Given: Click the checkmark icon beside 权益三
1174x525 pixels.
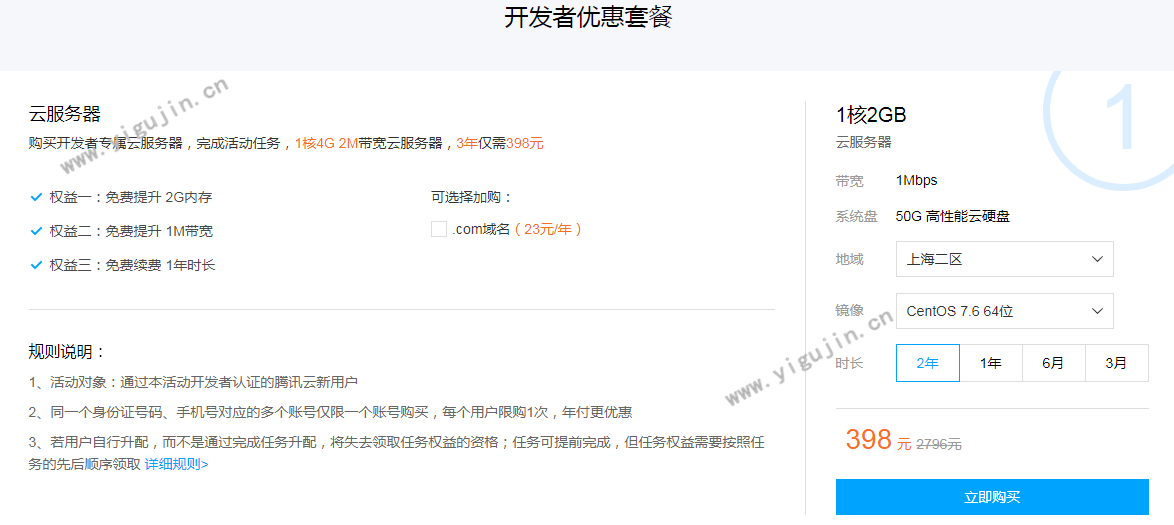Looking at the screenshot, I should pos(36,265).
